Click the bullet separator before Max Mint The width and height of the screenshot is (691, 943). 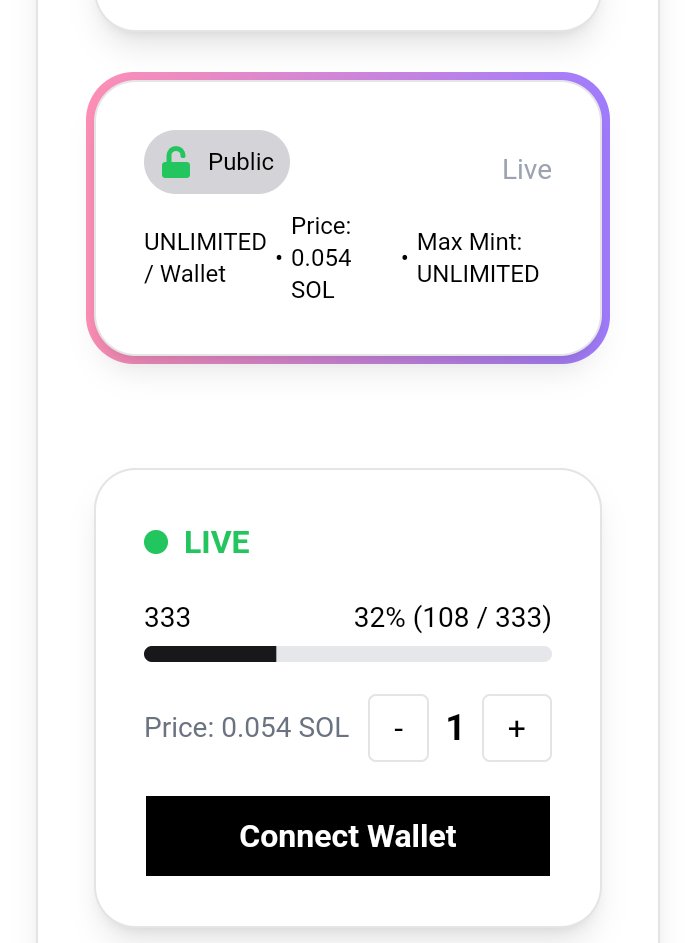404,258
